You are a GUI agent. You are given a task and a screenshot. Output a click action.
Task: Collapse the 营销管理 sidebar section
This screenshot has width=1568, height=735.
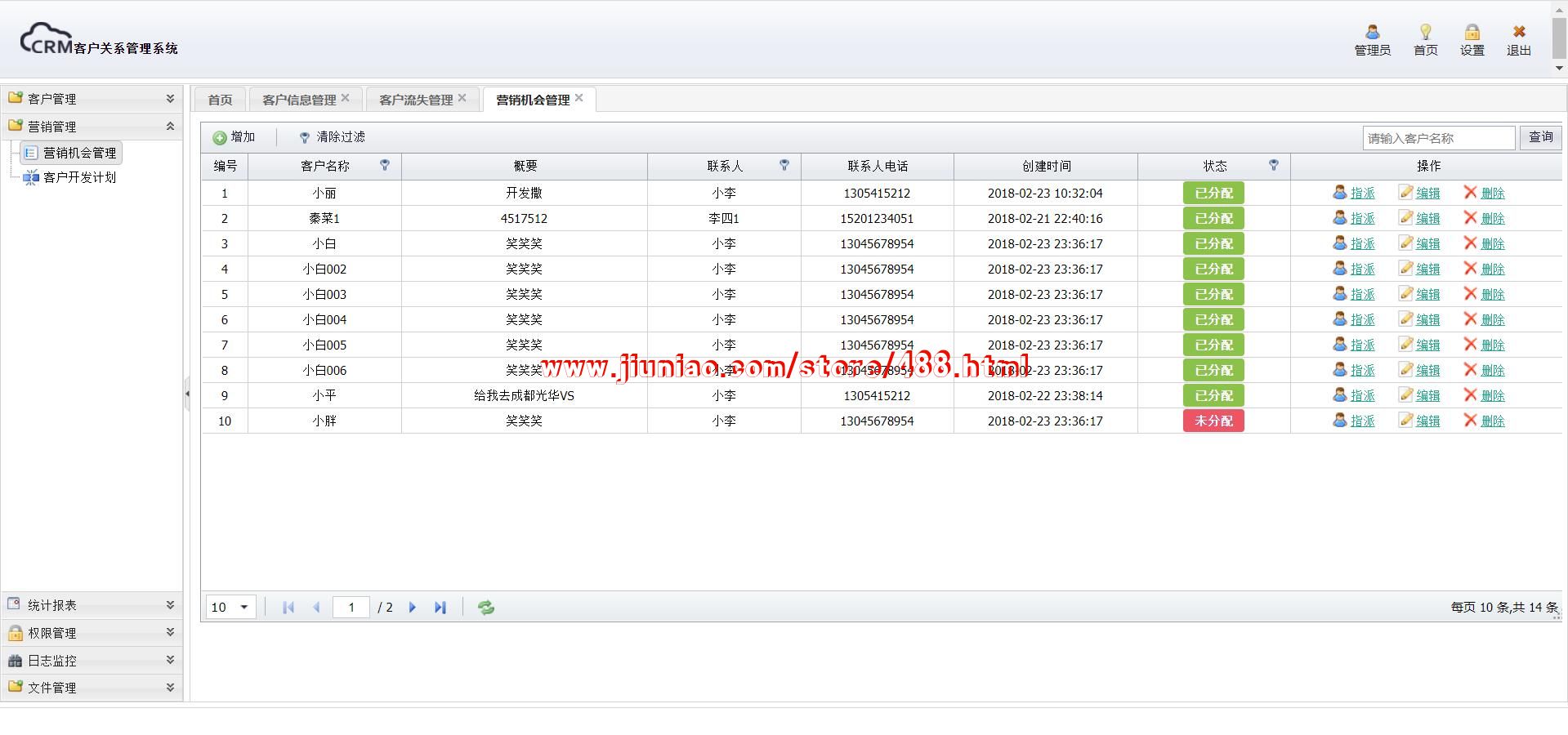tap(170, 127)
